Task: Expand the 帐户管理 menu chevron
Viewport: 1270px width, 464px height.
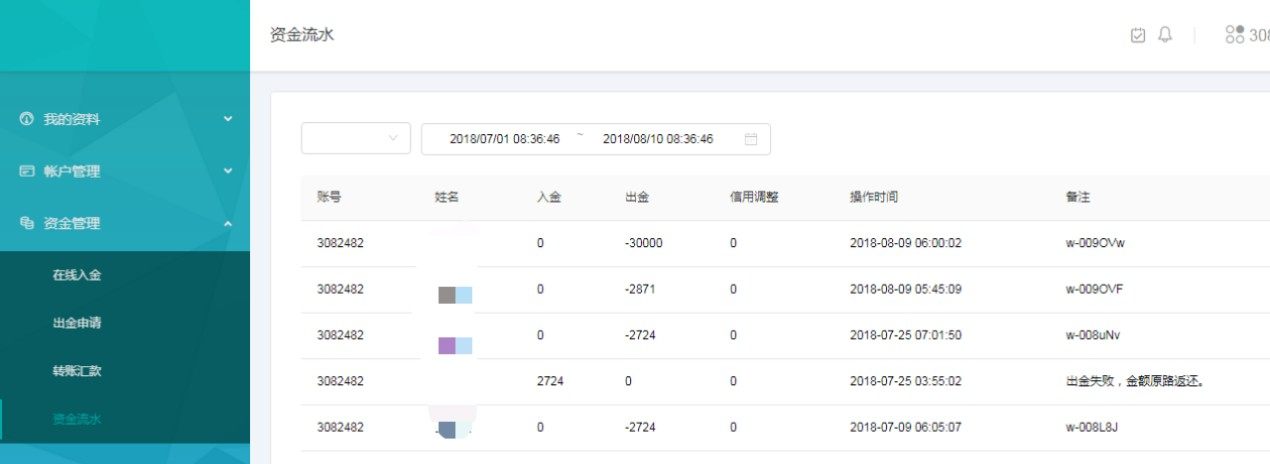Action: point(228,171)
